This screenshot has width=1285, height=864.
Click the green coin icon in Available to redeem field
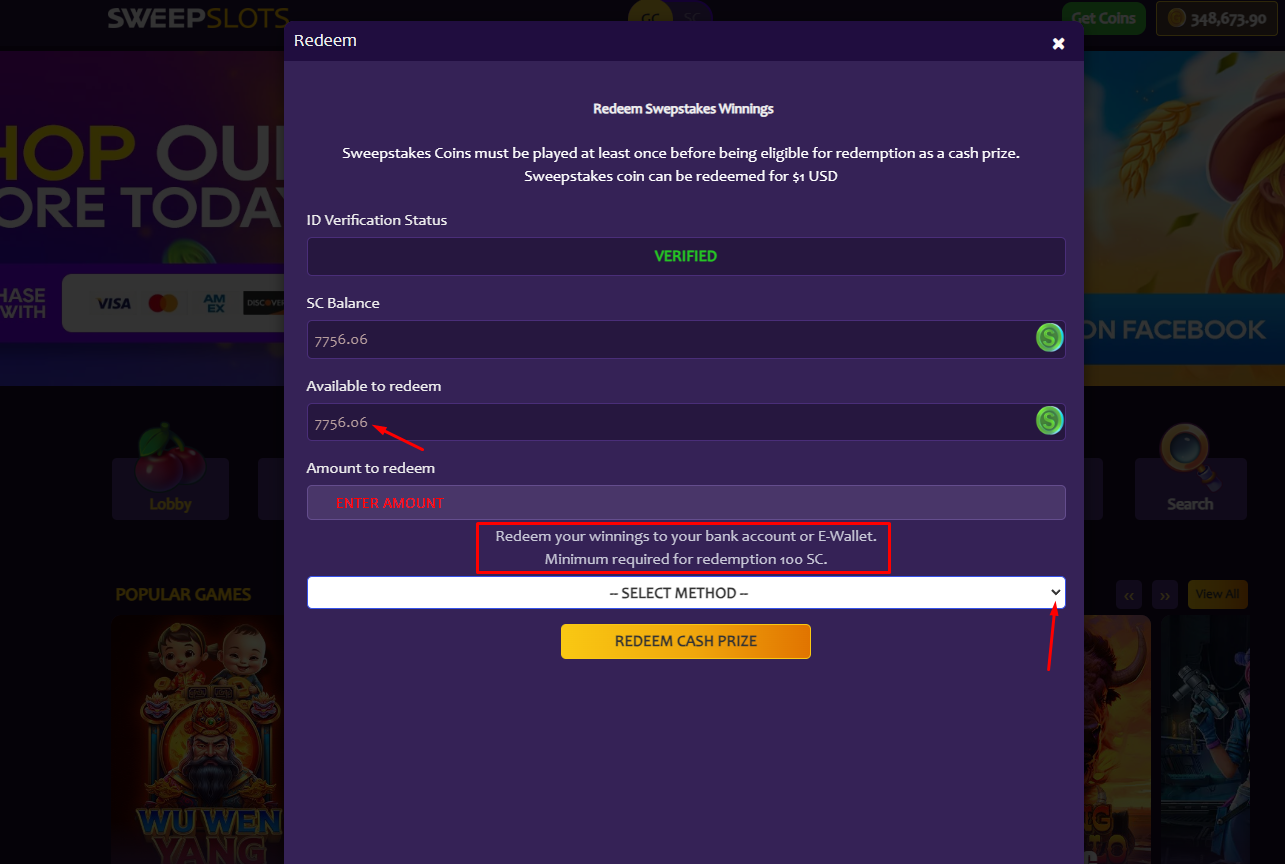(x=1049, y=421)
